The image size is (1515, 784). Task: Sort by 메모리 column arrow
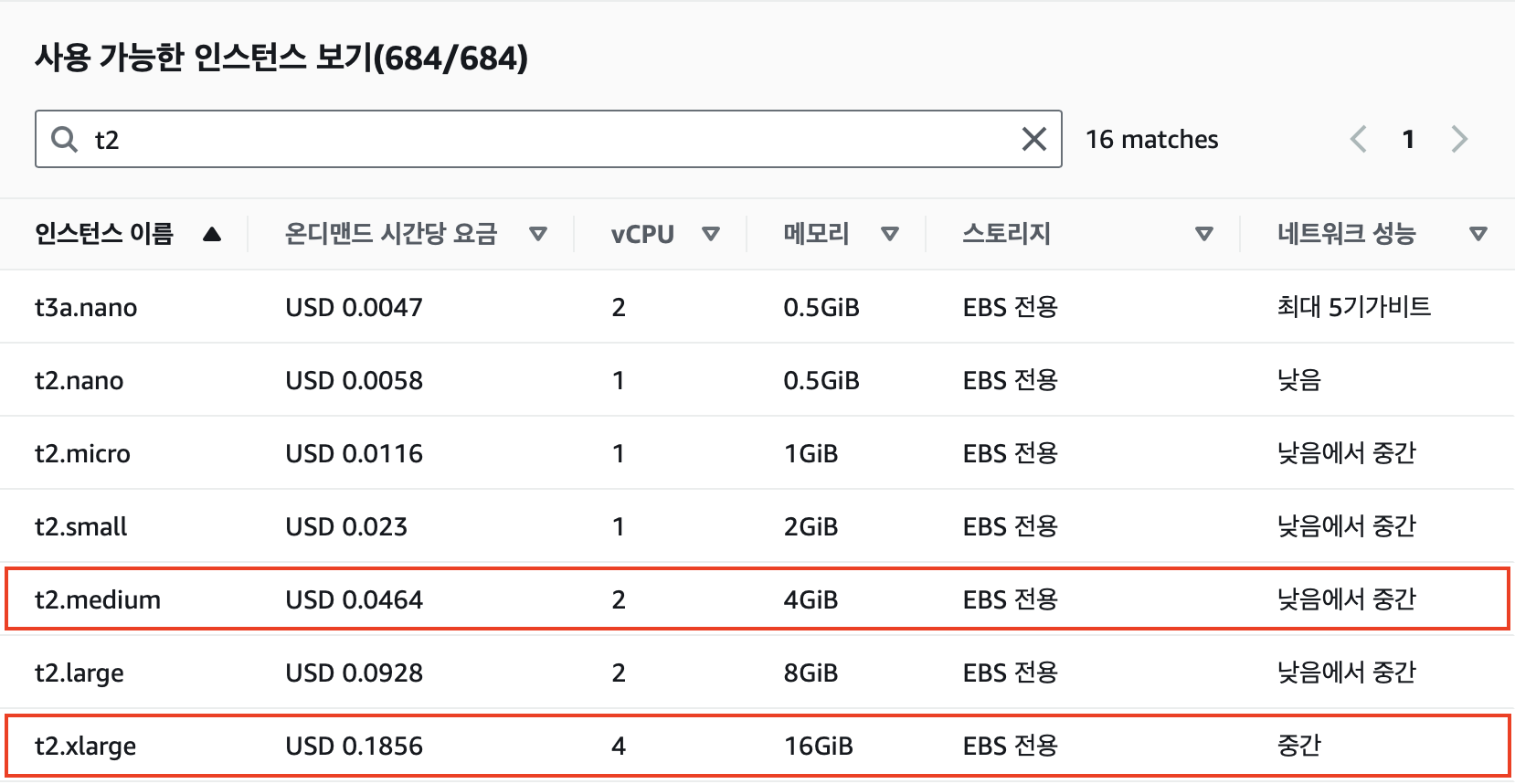[890, 234]
